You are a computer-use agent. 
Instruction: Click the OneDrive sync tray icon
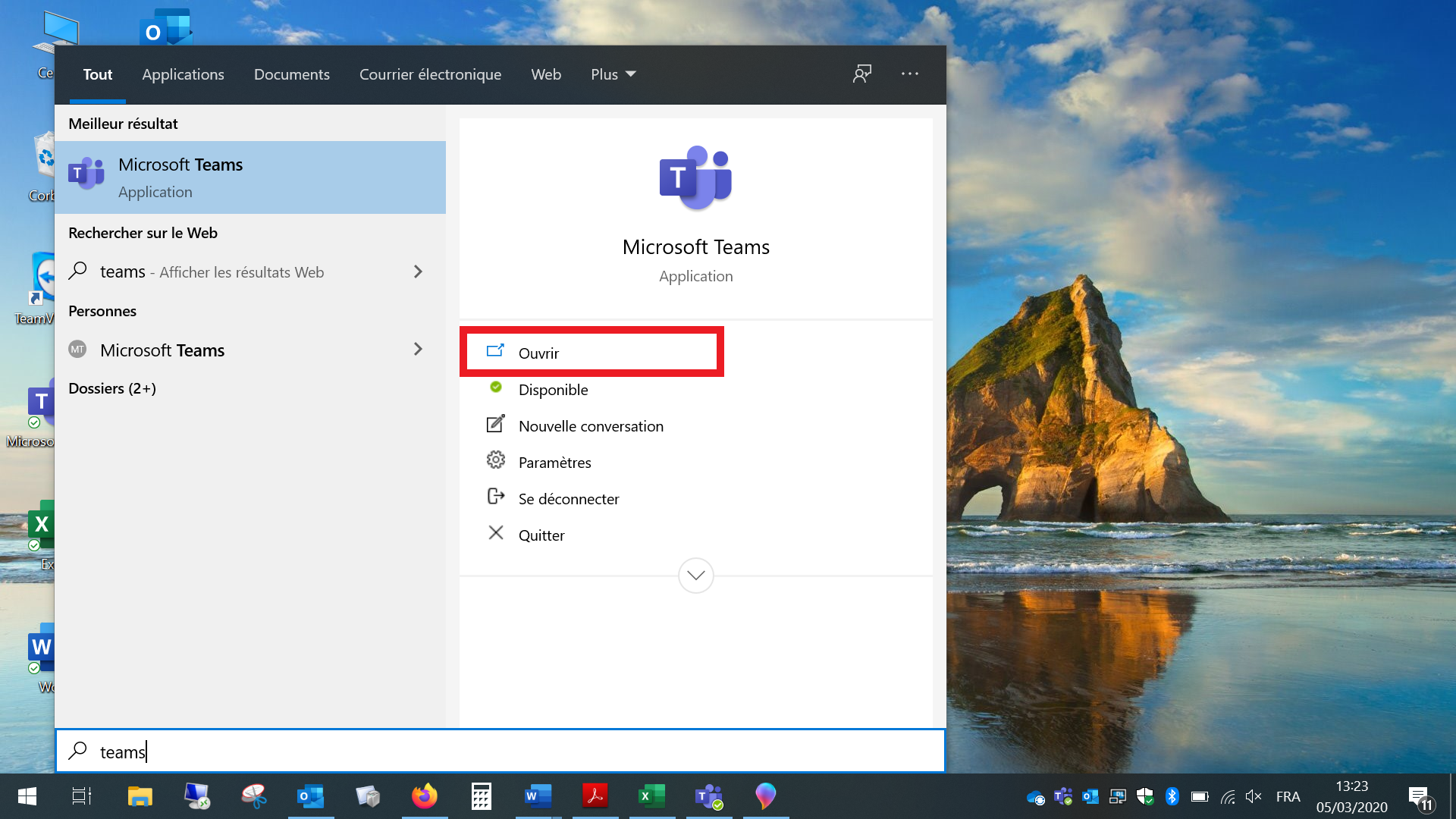(1036, 797)
